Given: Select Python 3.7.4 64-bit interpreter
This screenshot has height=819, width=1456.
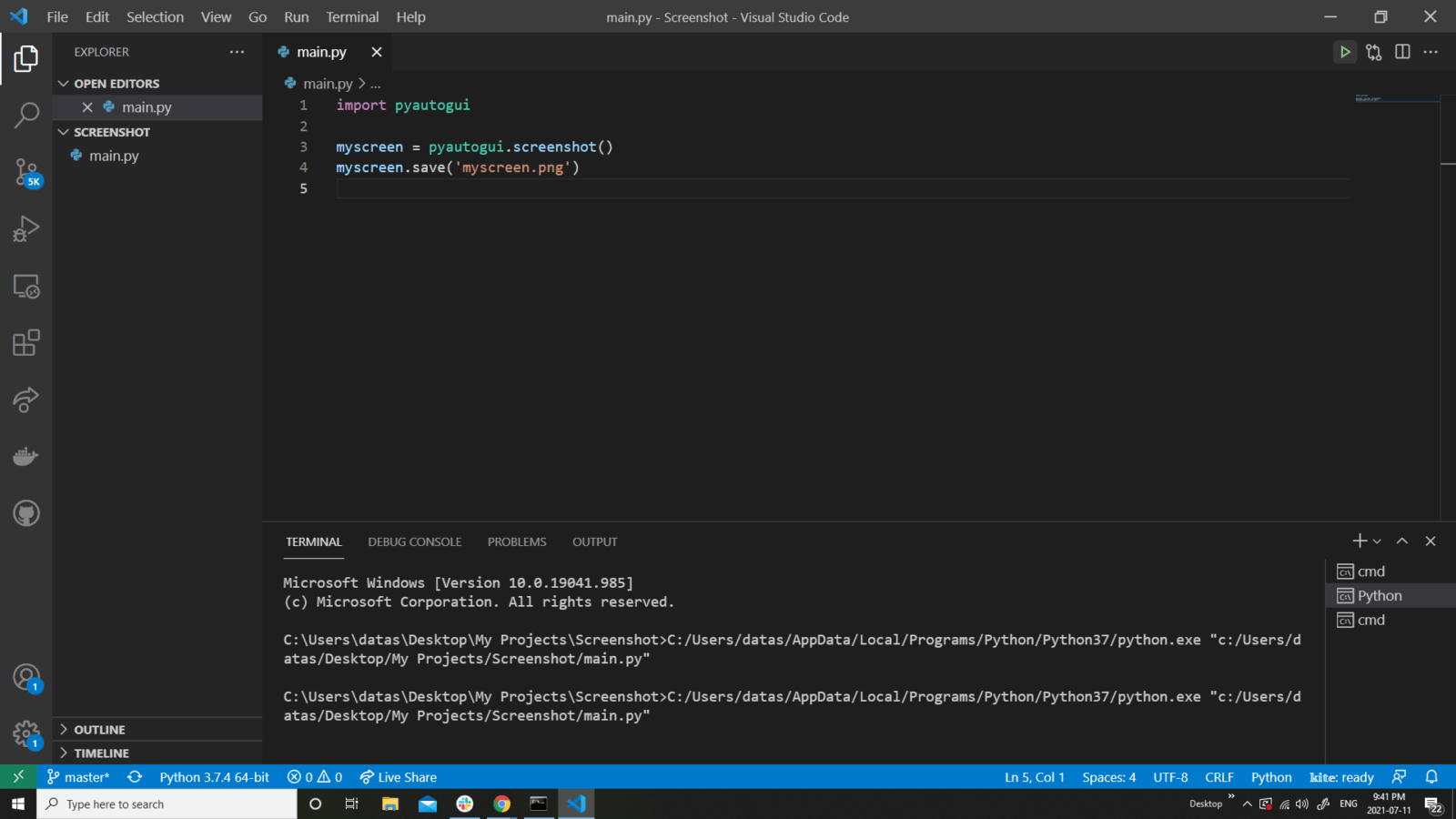Looking at the screenshot, I should [214, 776].
